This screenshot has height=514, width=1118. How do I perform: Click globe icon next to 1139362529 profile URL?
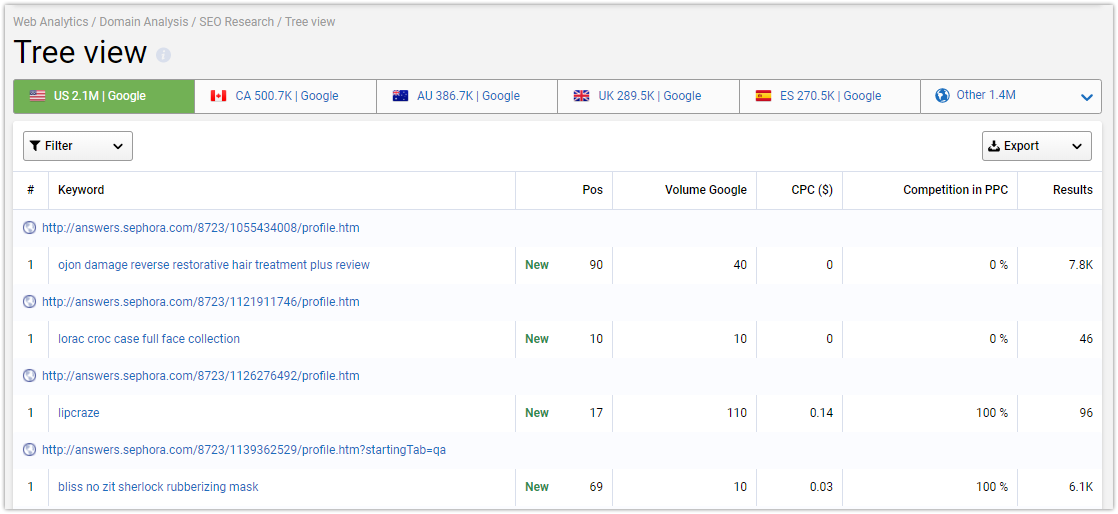pos(29,450)
